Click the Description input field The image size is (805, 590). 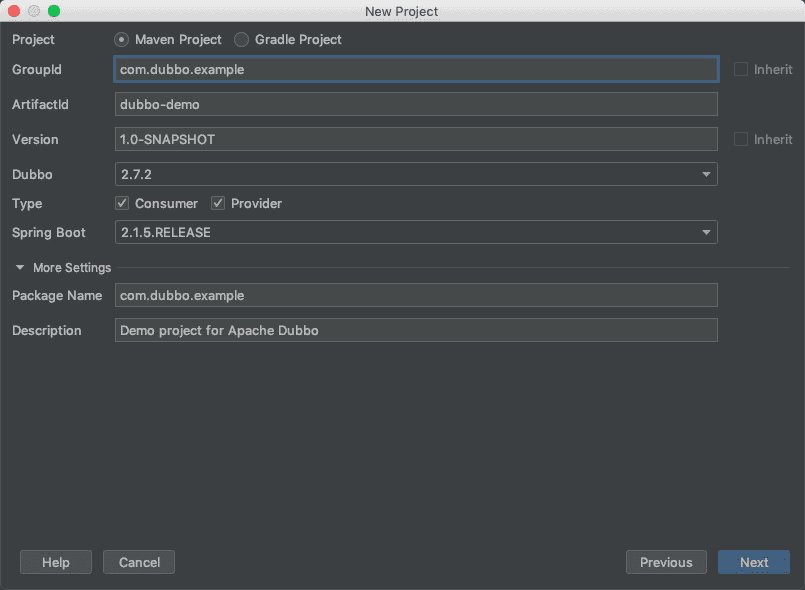(416, 330)
